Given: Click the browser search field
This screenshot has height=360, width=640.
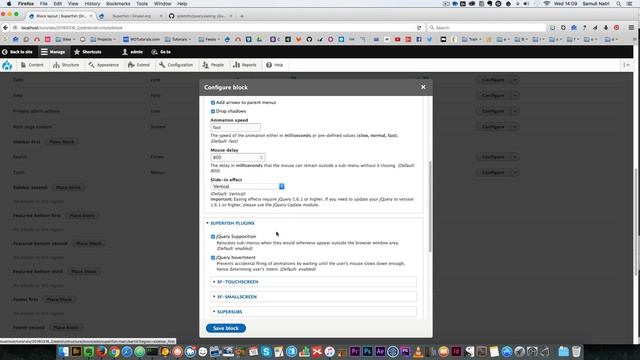Looking at the screenshot, I should point(487,28).
